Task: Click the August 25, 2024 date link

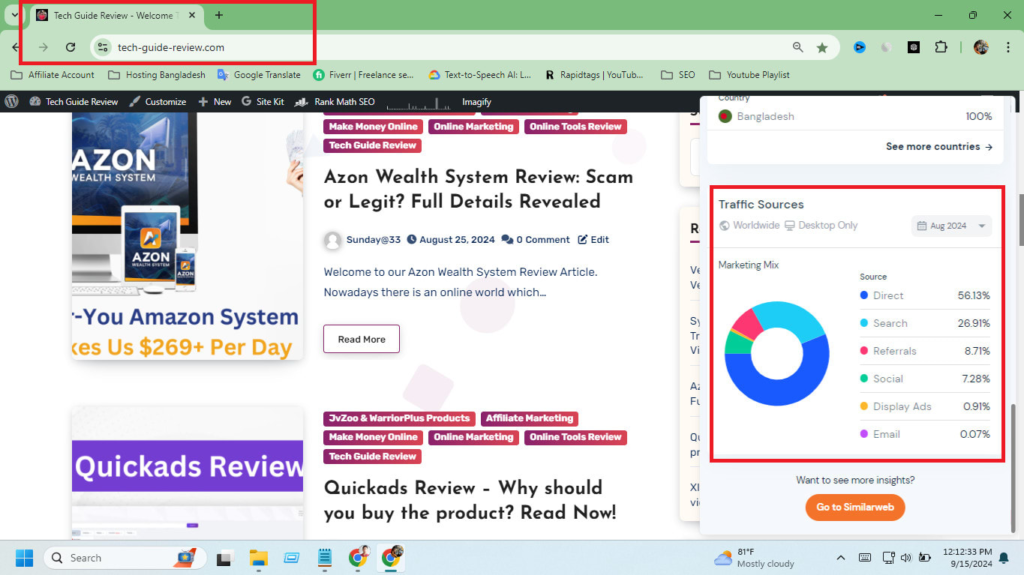Action: [456, 240]
